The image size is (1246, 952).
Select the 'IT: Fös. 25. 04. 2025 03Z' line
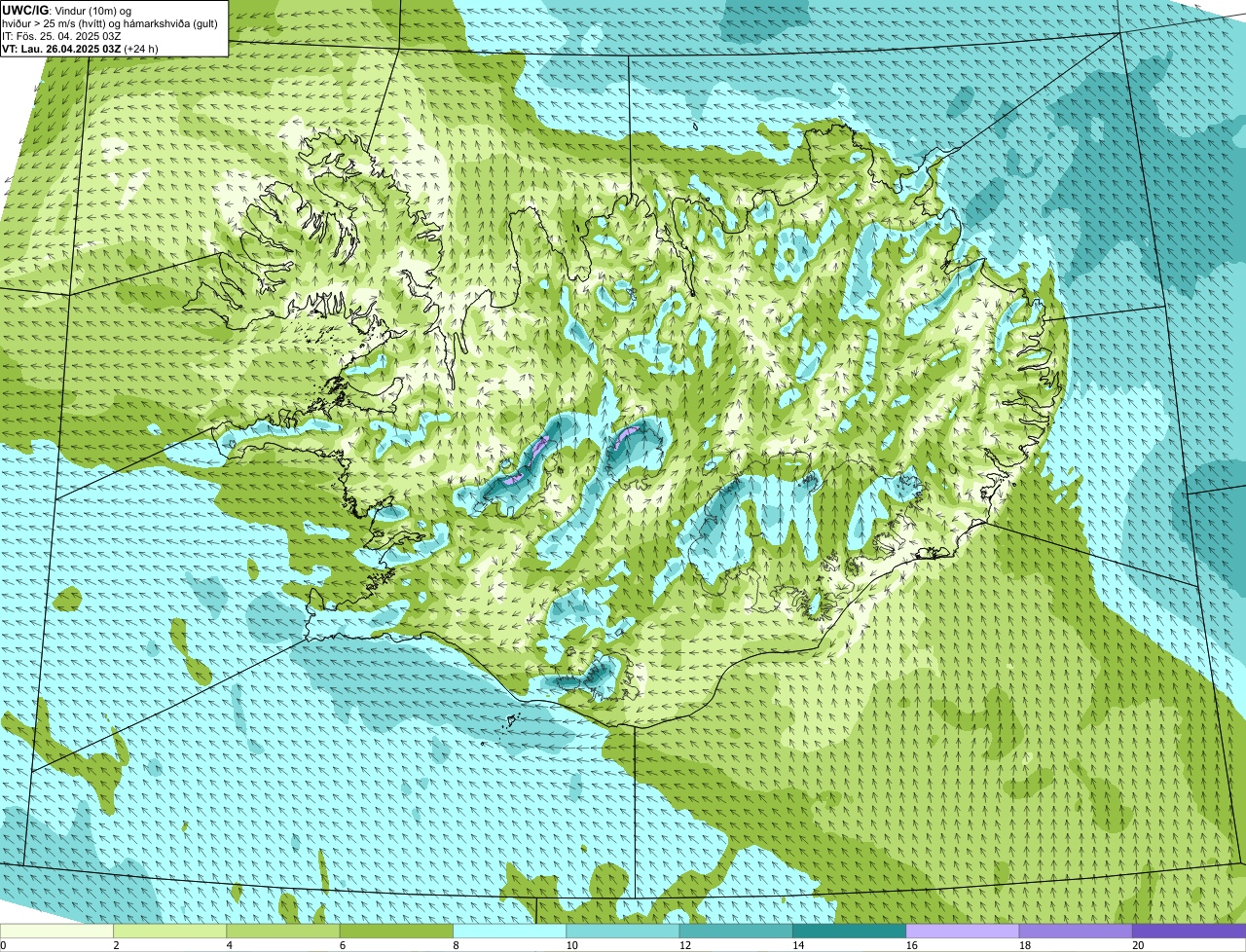point(61,36)
